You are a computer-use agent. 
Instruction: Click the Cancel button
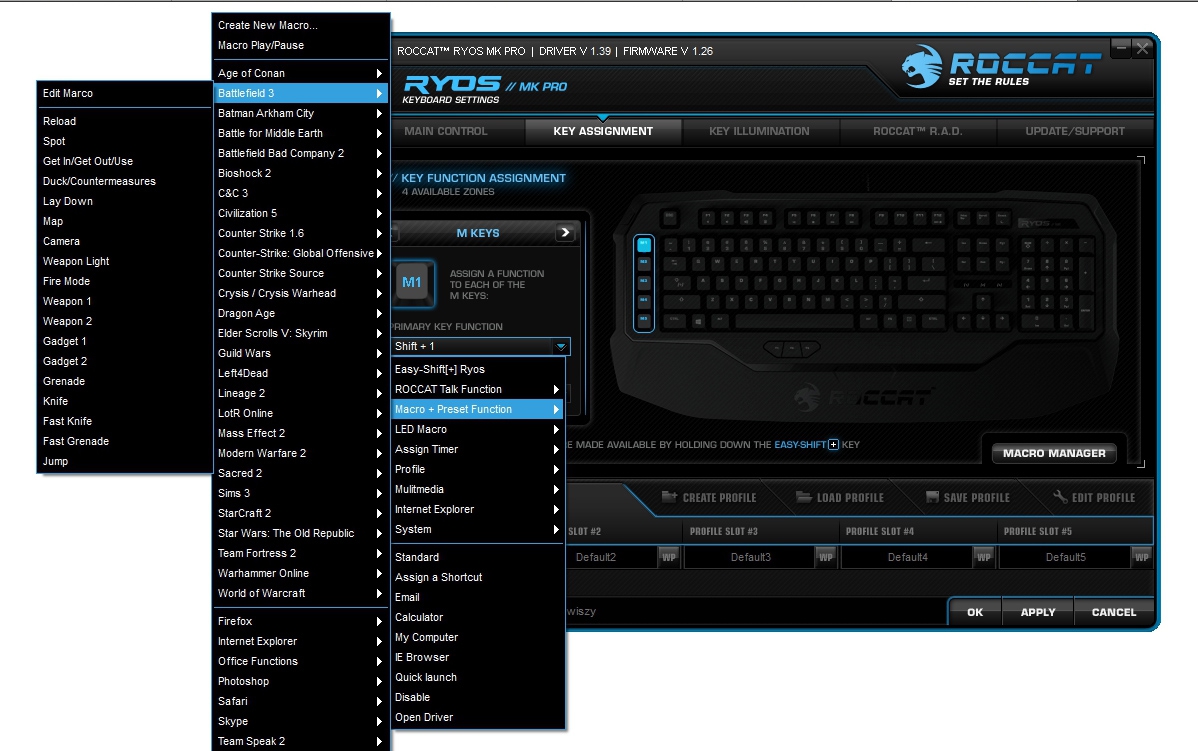pyautogui.click(x=1114, y=612)
